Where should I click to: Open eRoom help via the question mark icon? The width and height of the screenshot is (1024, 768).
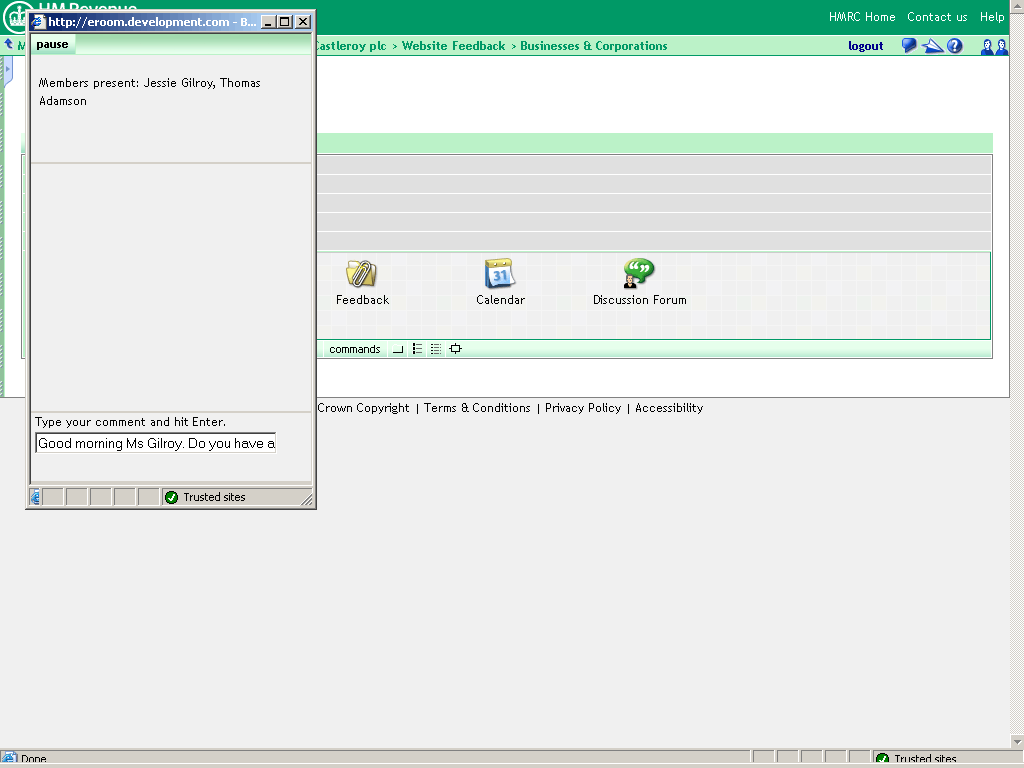[954, 45]
